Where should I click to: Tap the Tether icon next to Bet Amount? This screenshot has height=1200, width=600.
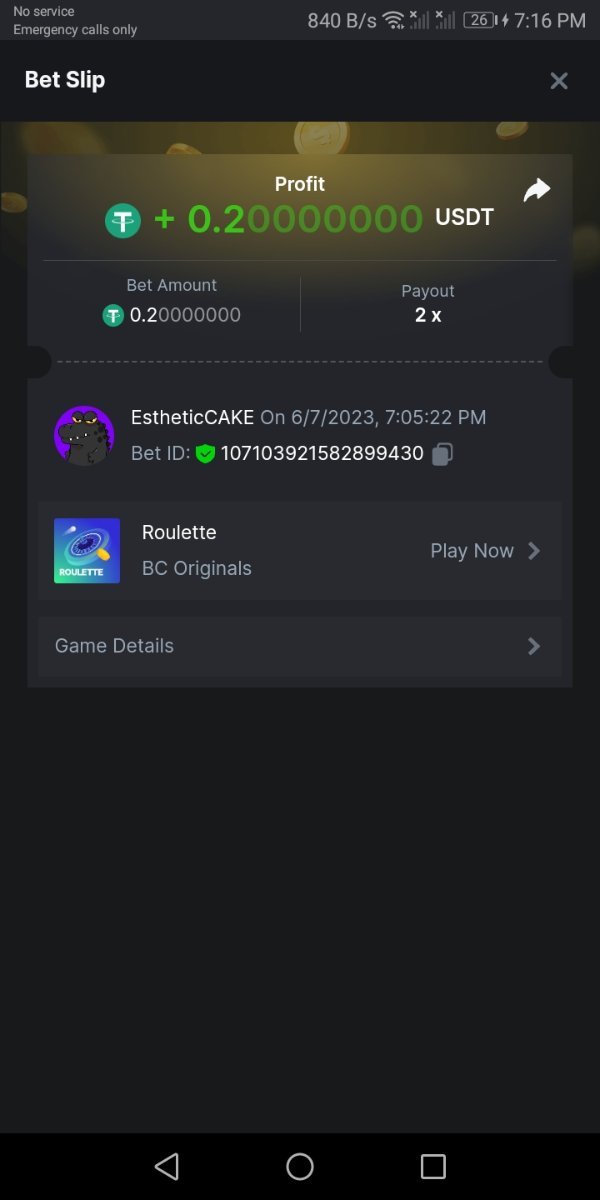point(113,316)
